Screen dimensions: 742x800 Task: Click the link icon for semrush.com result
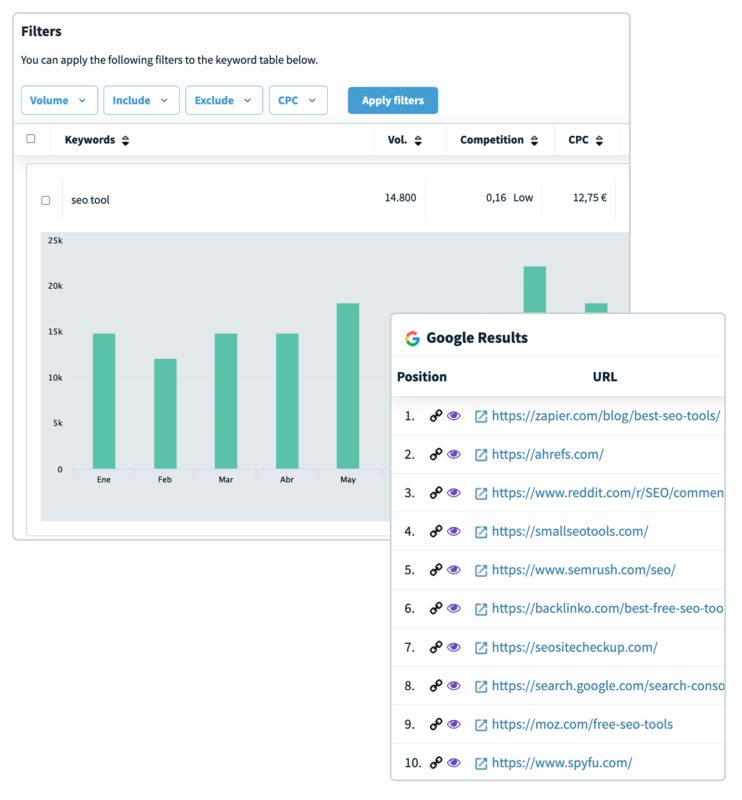[435, 569]
